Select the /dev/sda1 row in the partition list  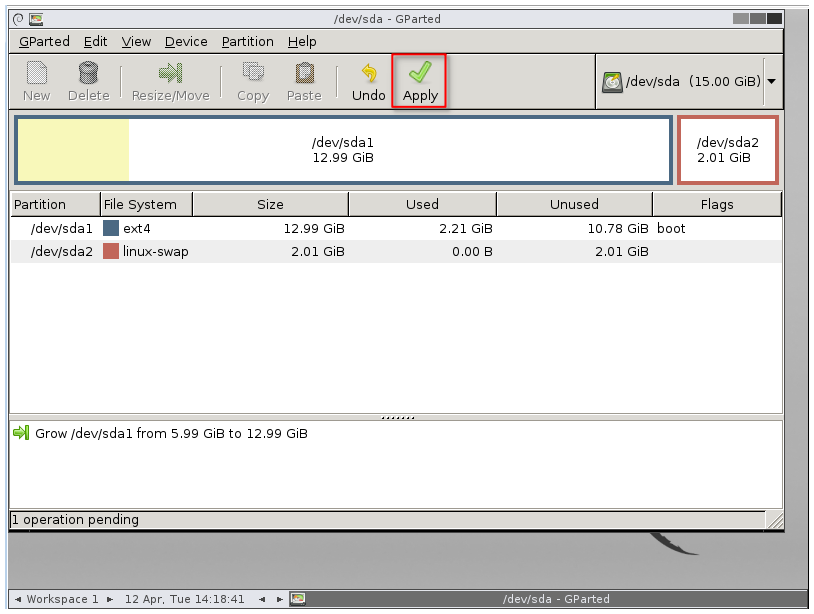click(x=396, y=228)
